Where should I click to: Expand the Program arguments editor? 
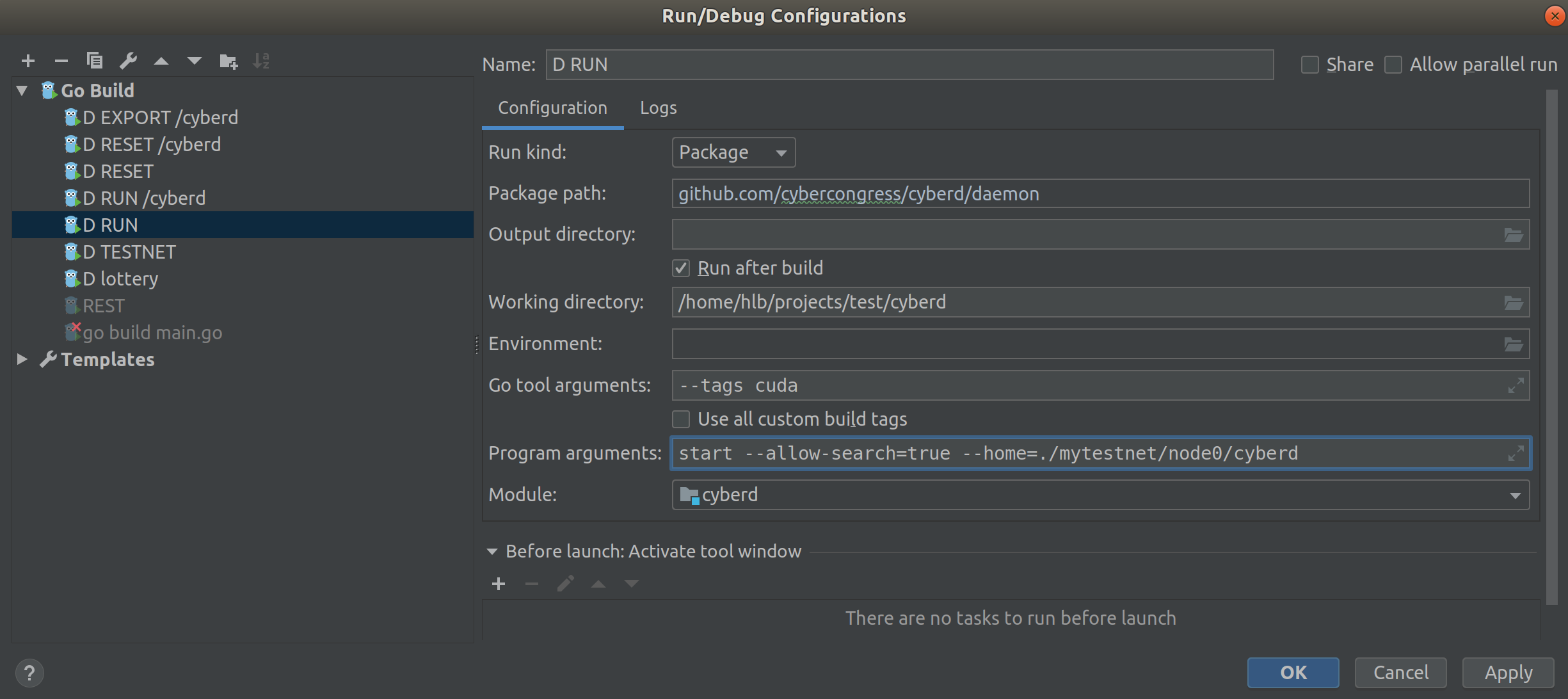(x=1516, y=453)
